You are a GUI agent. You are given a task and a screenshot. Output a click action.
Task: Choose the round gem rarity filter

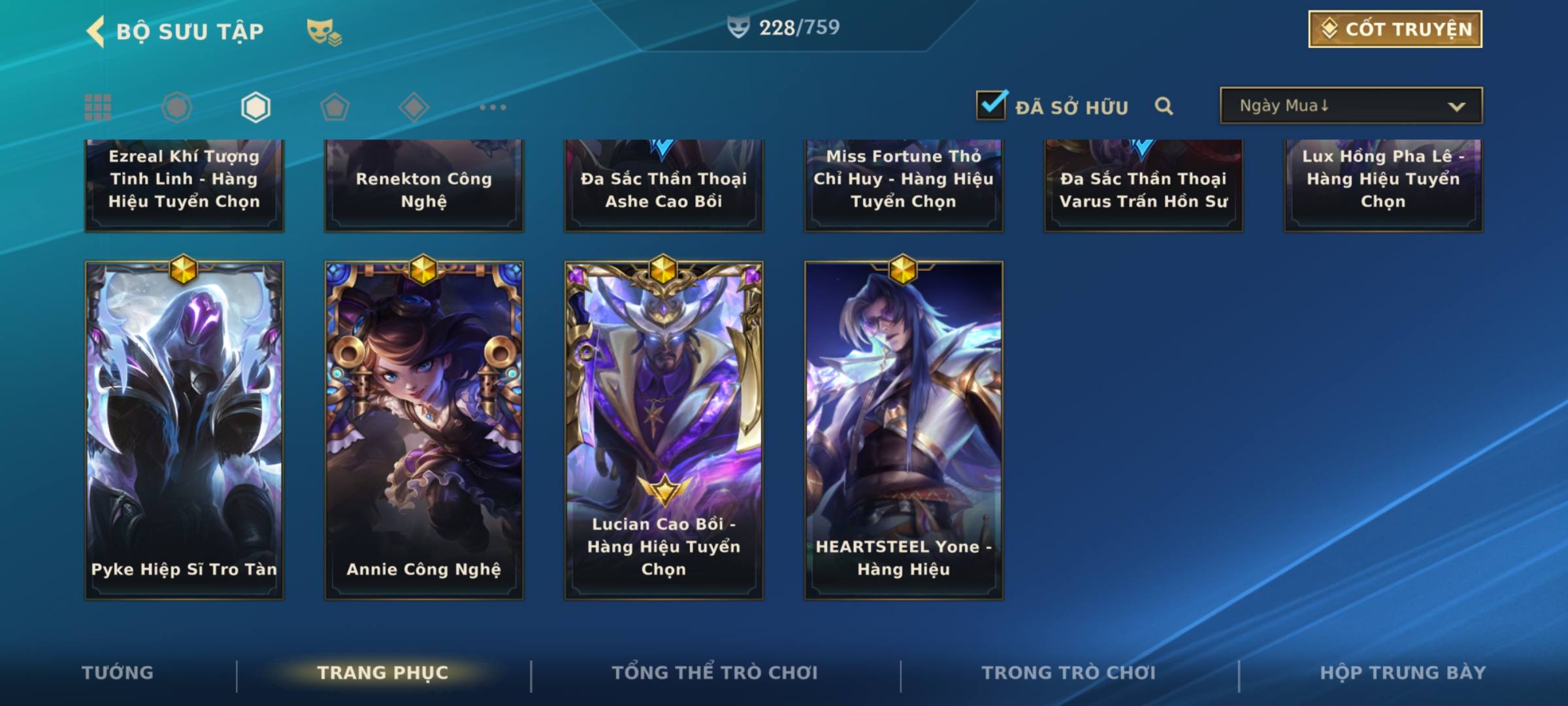[177, 107]
